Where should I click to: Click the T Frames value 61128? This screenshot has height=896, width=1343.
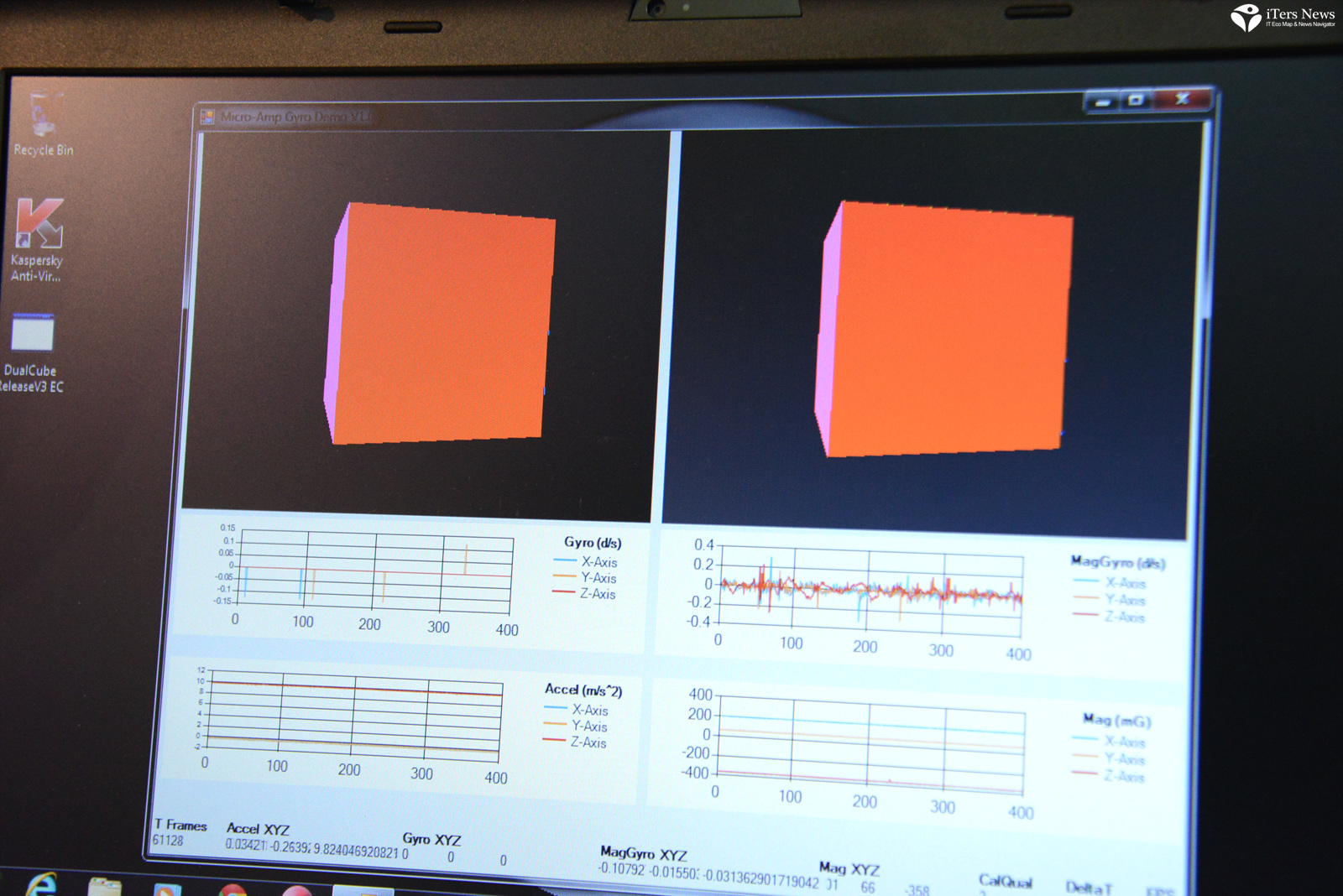[x=168, y=841]
